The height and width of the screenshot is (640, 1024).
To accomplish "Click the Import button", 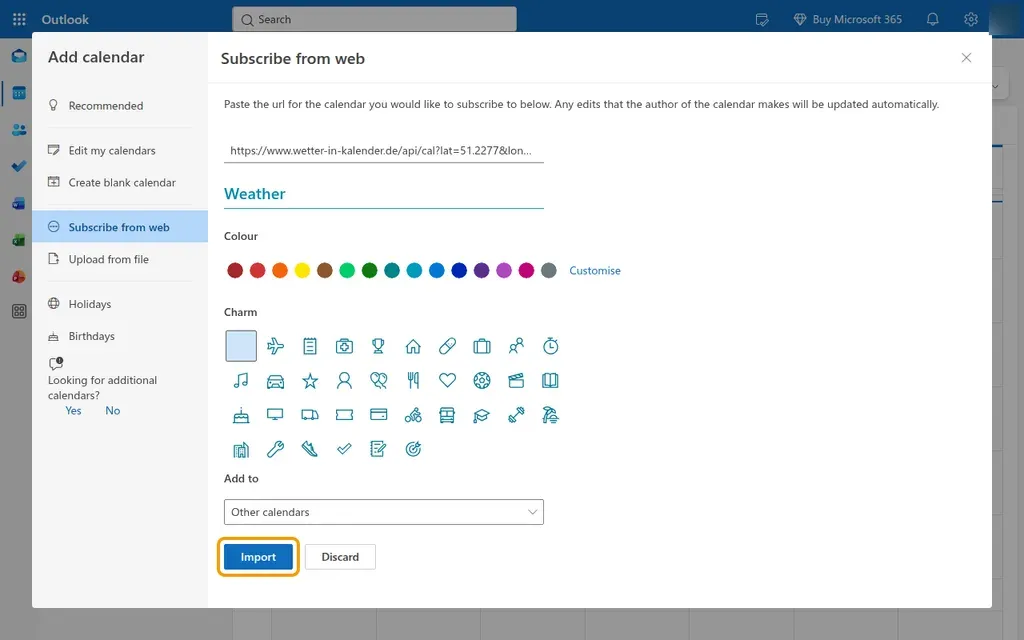I will tap(258, 556).
